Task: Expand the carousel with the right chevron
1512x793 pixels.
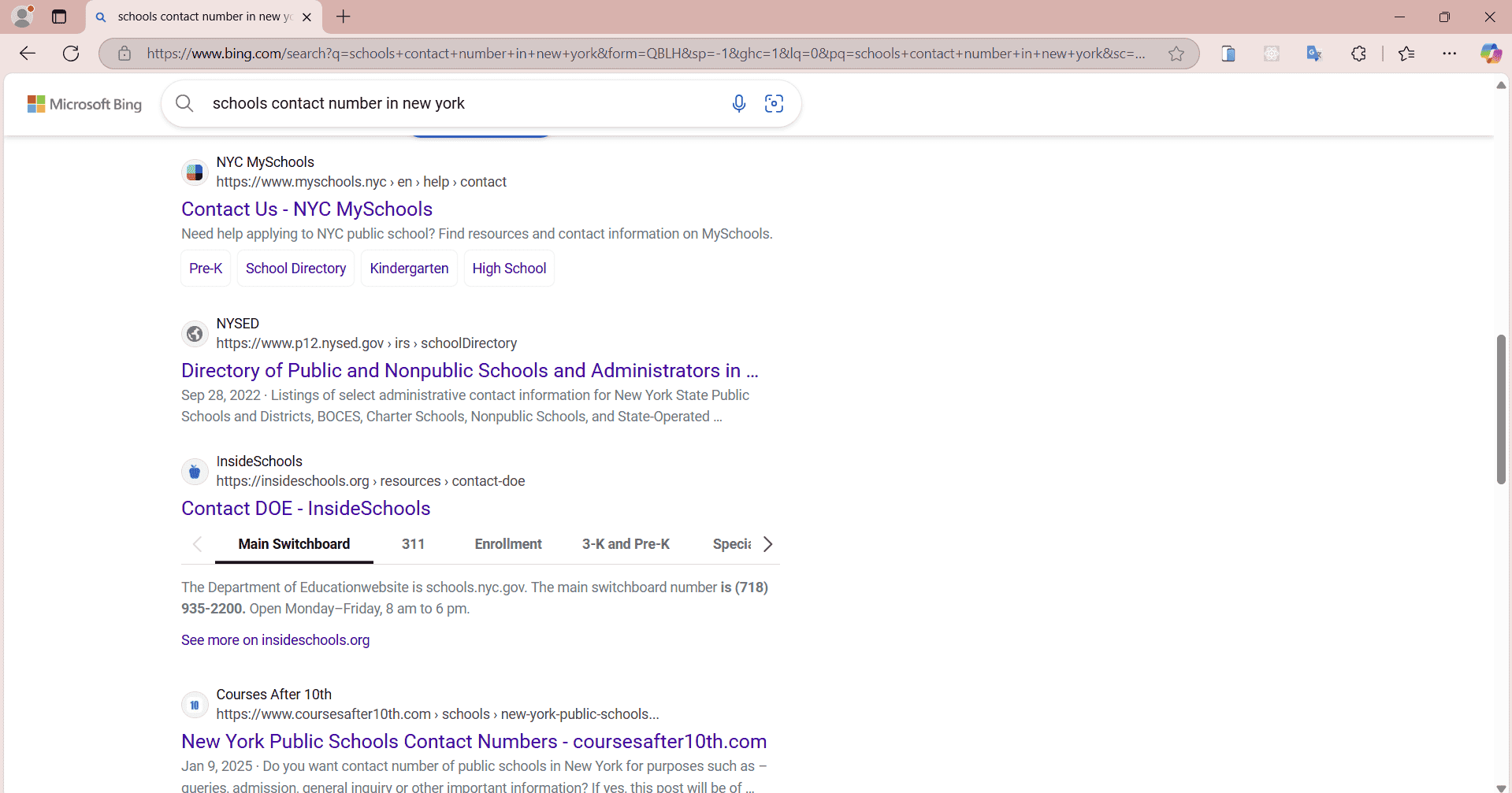Action: (x=767, y=543)
